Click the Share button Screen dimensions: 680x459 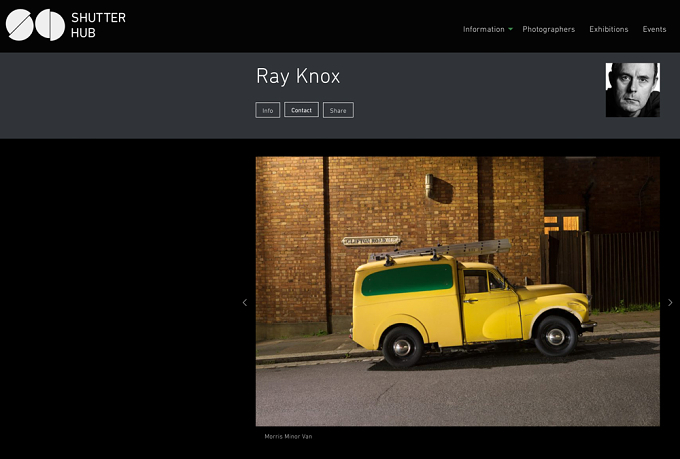[338, 110]
